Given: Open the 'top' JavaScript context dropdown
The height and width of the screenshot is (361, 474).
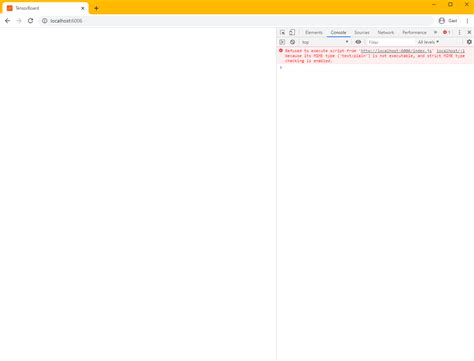Looking at the screenshot, I should pyautogui.click(x=325, y=42).
